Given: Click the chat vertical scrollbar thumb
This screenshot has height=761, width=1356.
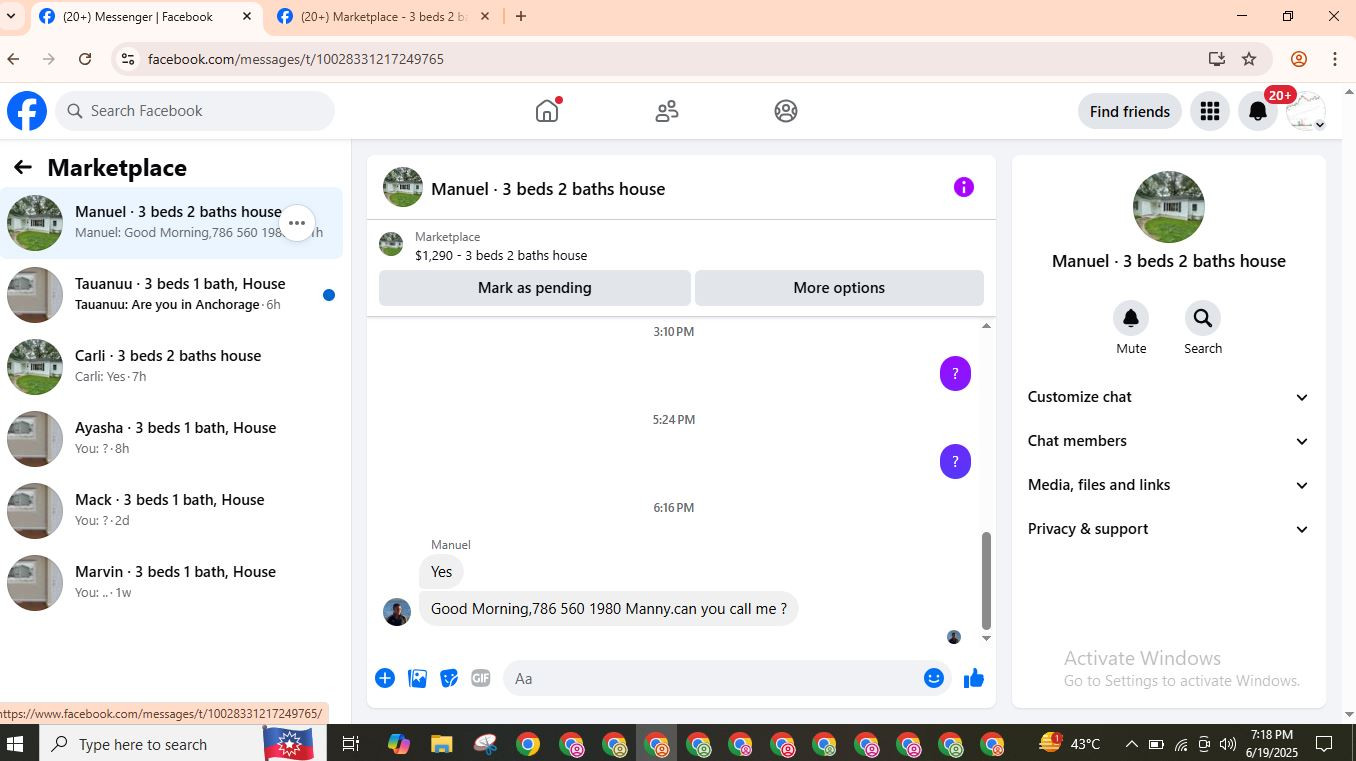Looking at the screenshot, I should coord(986,580).
